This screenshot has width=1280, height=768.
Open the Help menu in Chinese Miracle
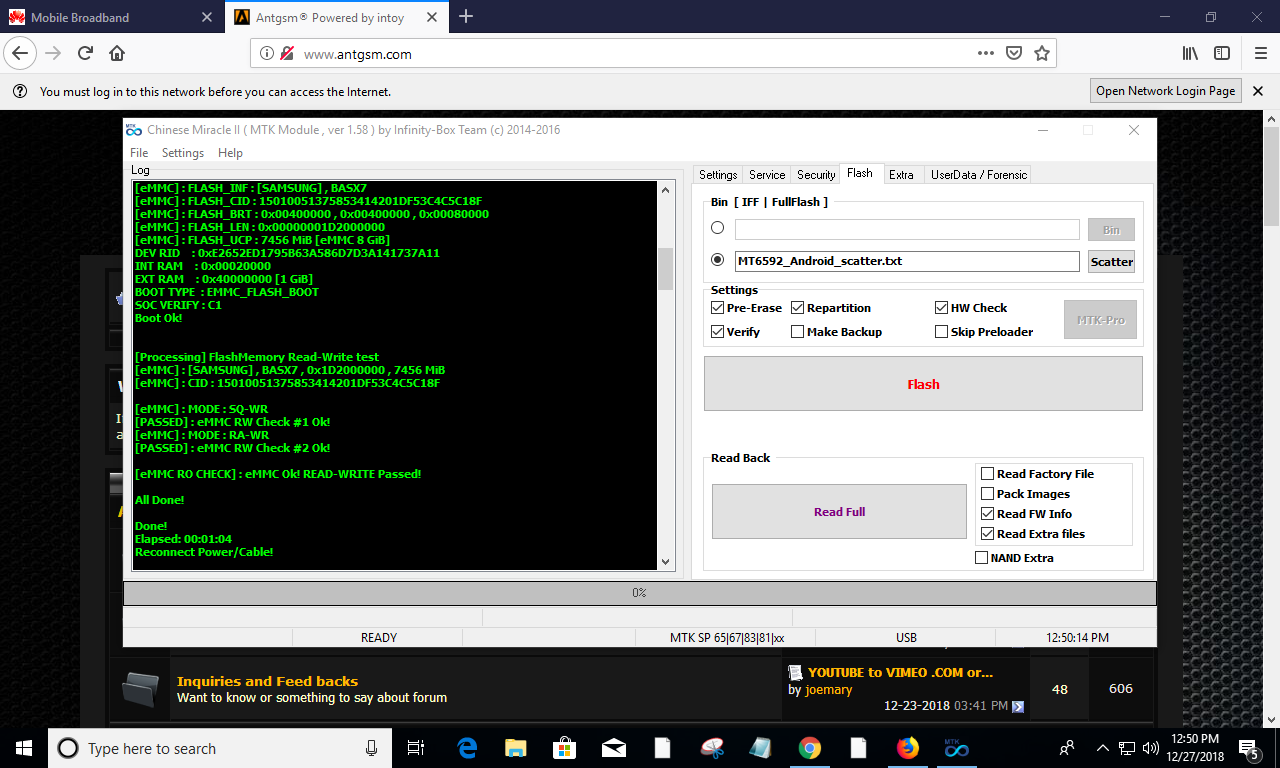pyautogui.click(x=230, y=153)
